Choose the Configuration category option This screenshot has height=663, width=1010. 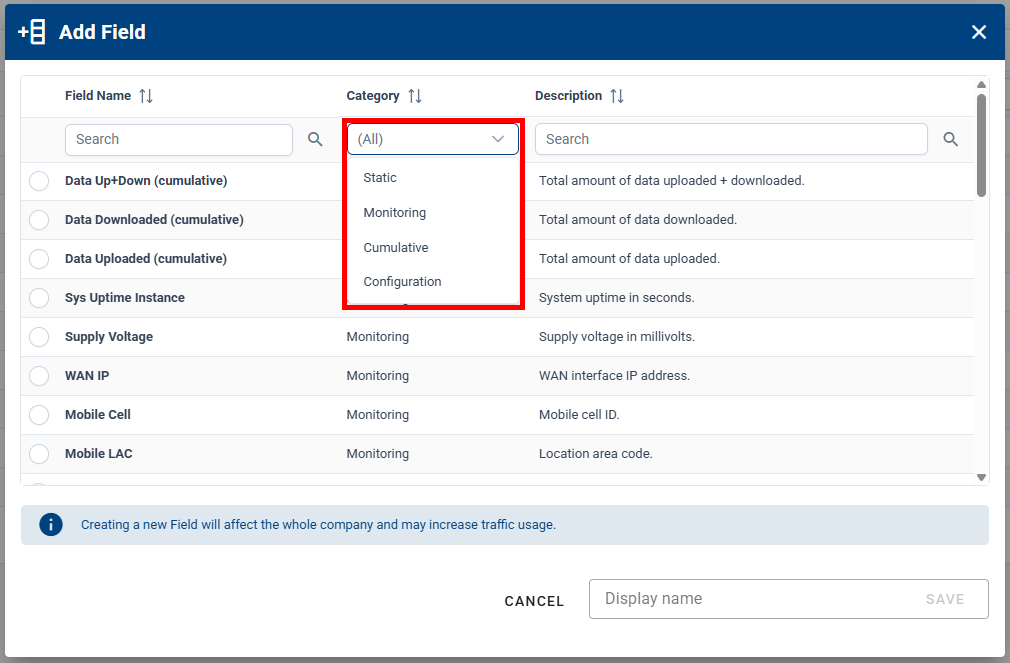coord(402,281)
